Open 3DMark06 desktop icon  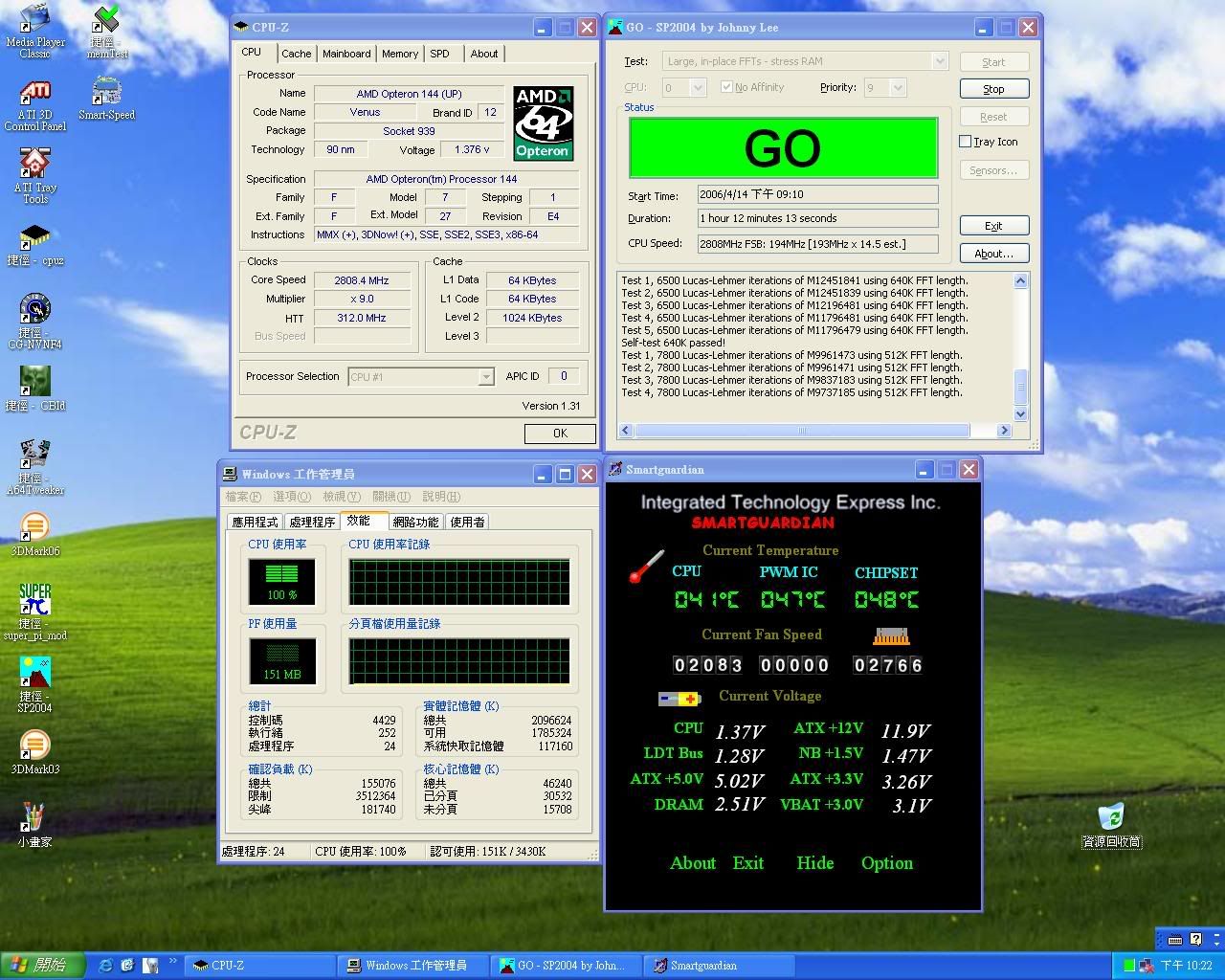(x=34, y=526)
